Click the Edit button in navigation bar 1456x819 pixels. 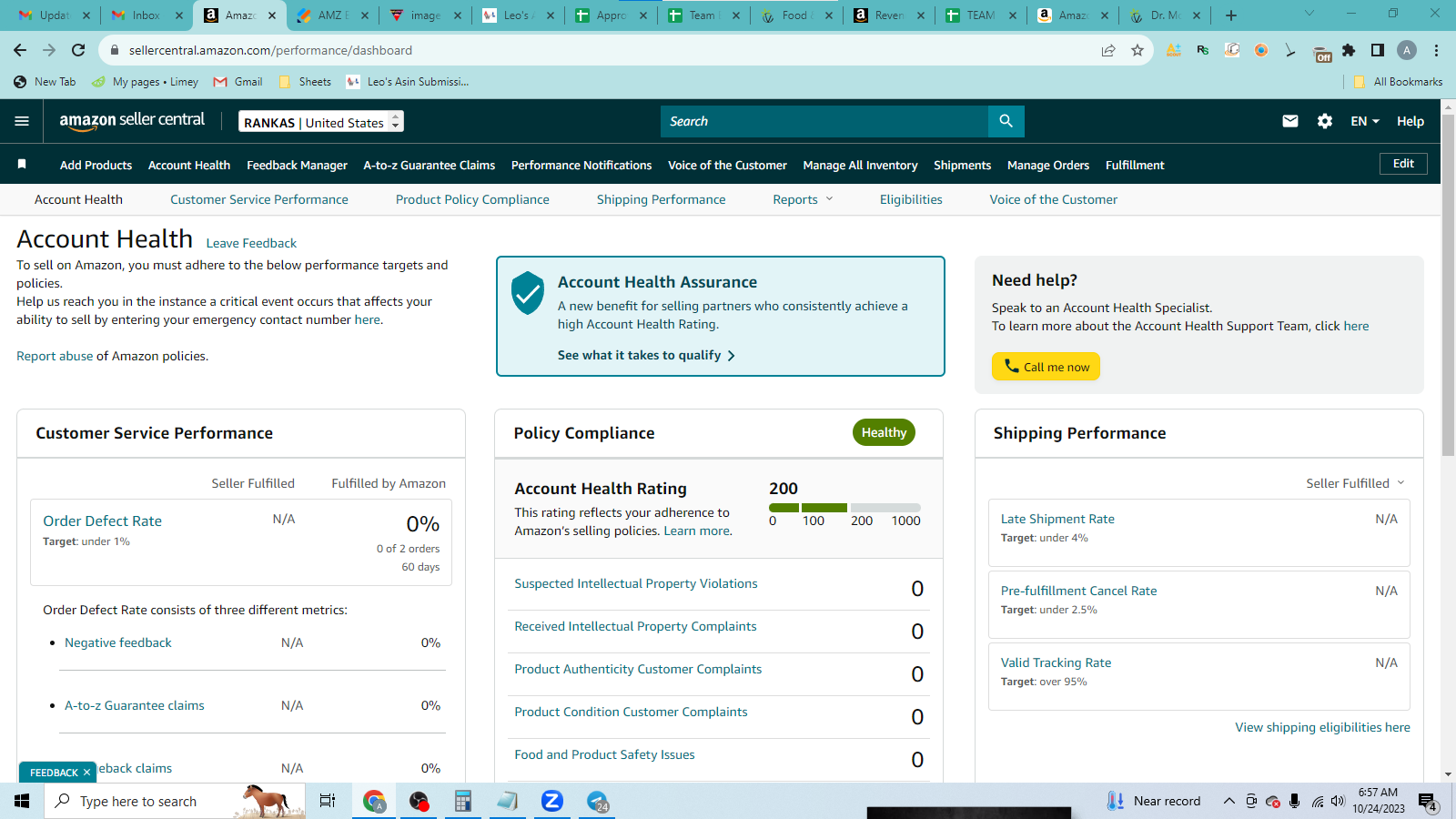1403,164
